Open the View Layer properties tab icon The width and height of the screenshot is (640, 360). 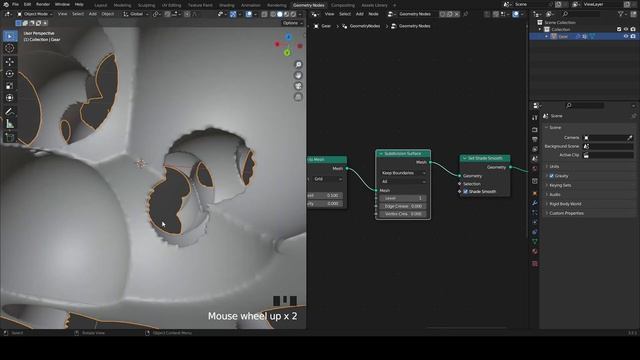(x=535, y=149)
